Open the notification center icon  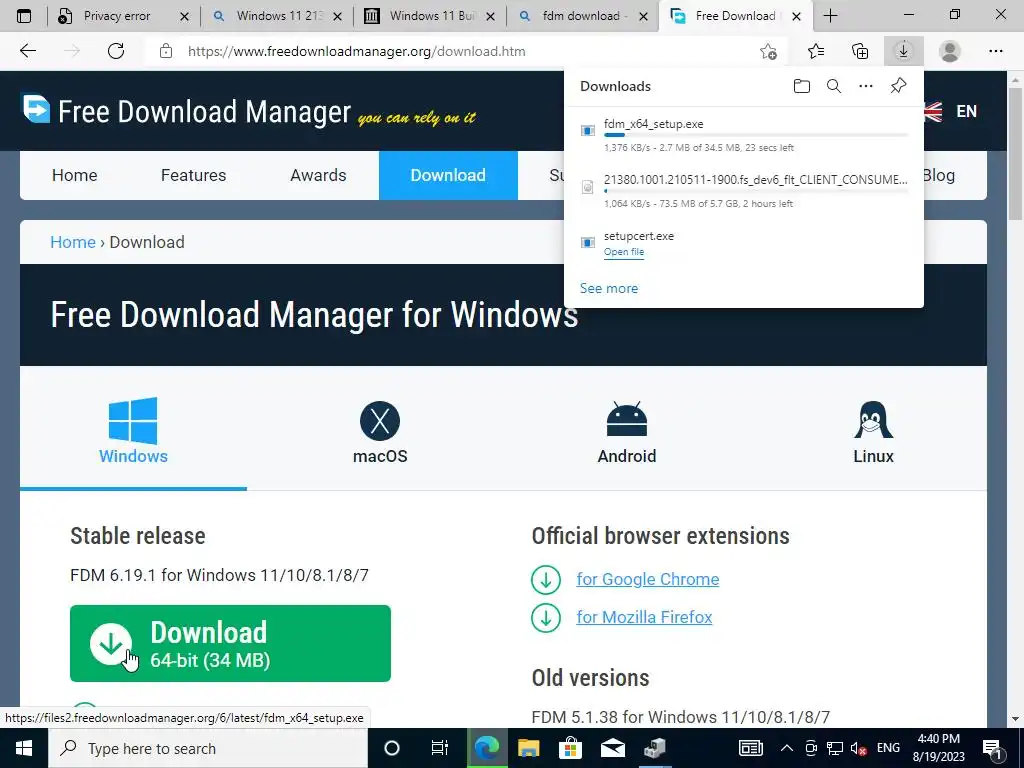pyautogui.click(x=992, y=749)
